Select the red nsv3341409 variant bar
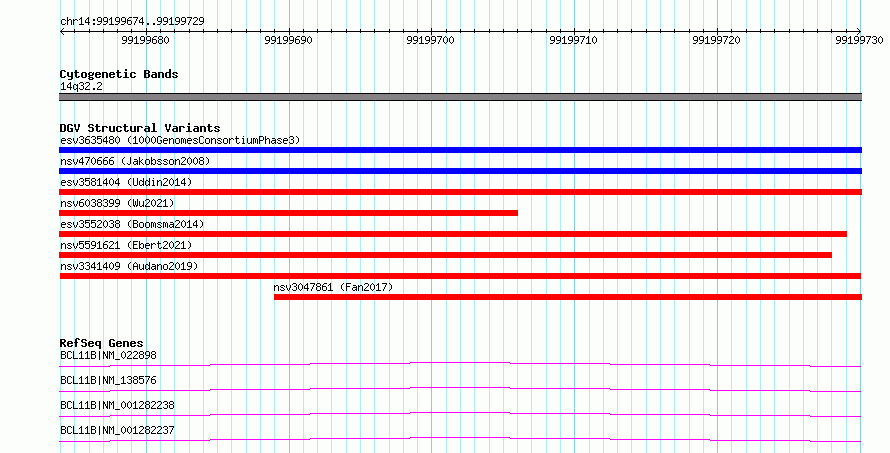 tap(460, 276)
